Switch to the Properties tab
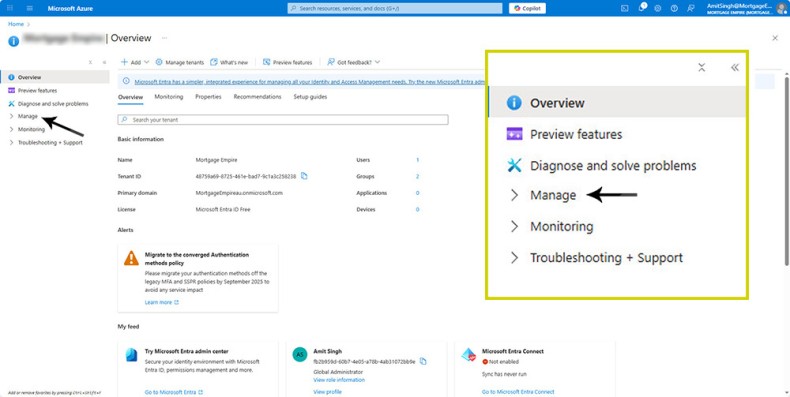This screenshot has height=397, width=790. coord(208,97)
